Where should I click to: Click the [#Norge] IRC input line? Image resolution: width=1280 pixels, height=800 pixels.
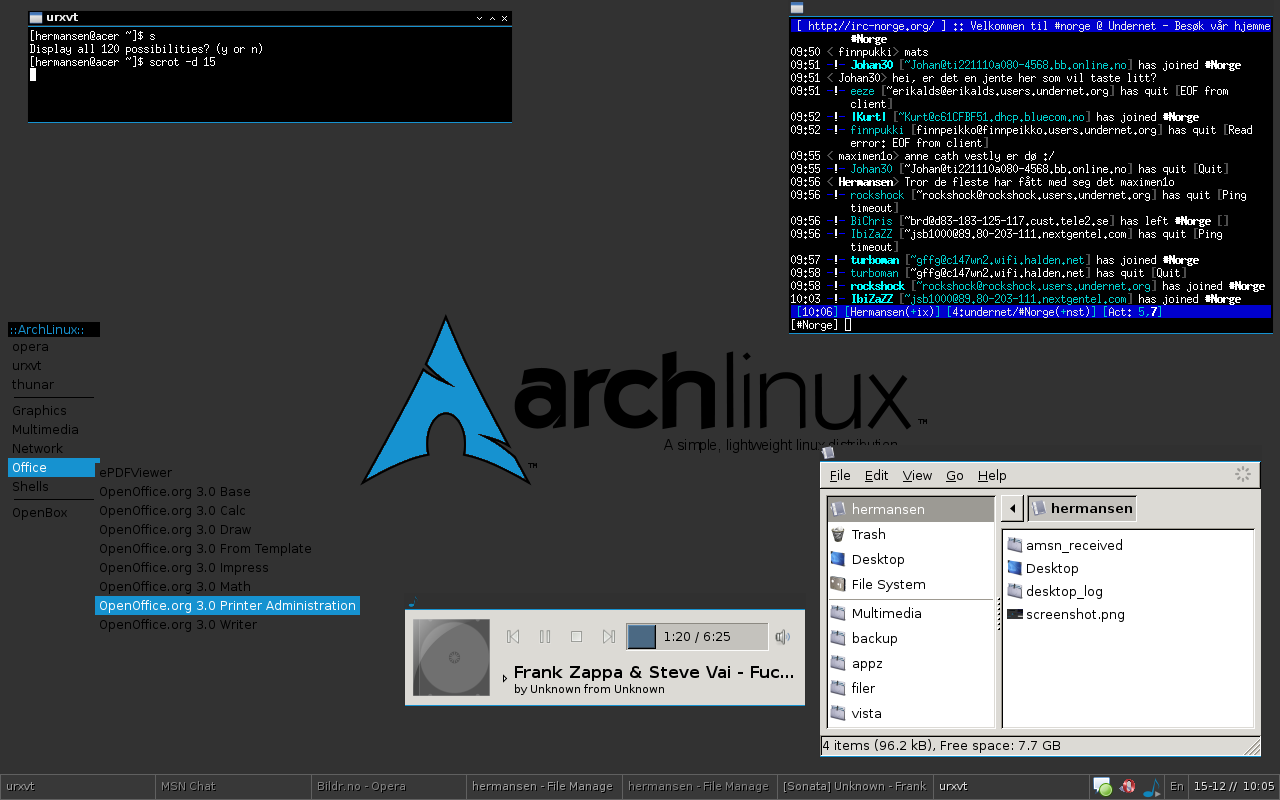click(x=1030, y=325)
